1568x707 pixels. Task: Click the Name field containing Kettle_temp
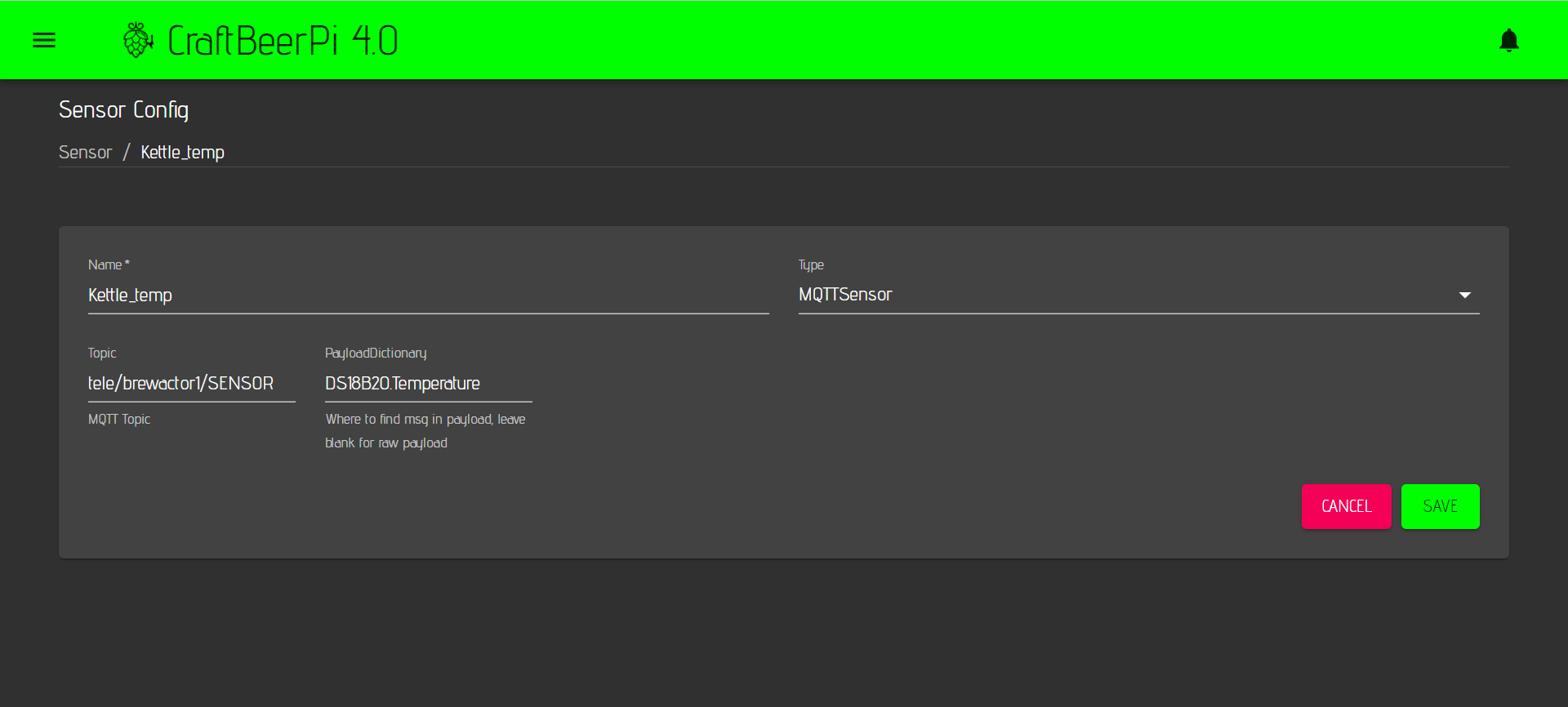click(427, 296)
